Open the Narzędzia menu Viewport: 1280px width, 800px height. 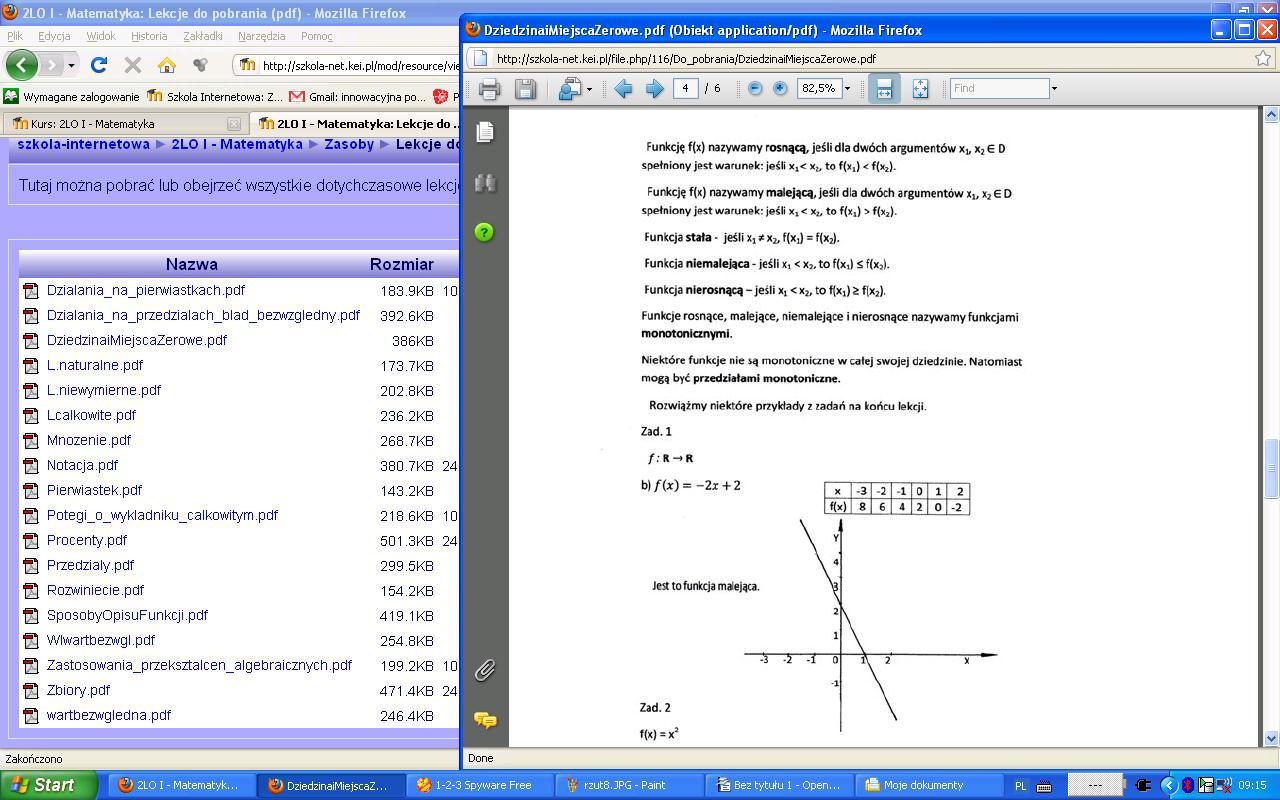pos(262,36)
